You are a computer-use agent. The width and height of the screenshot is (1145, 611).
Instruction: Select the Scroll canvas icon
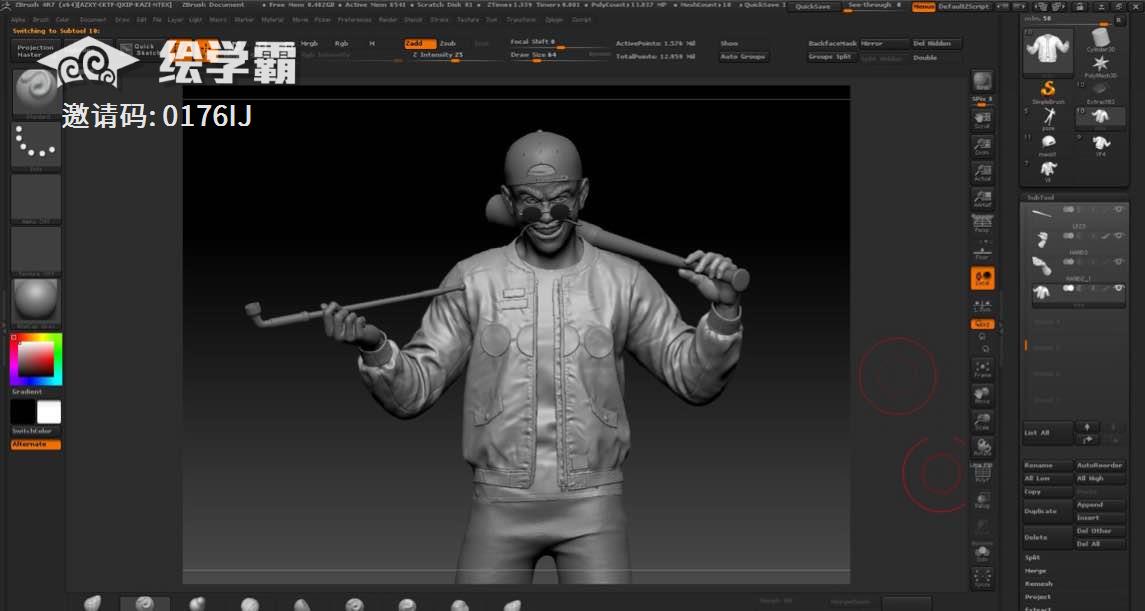[x=982, y=120]
